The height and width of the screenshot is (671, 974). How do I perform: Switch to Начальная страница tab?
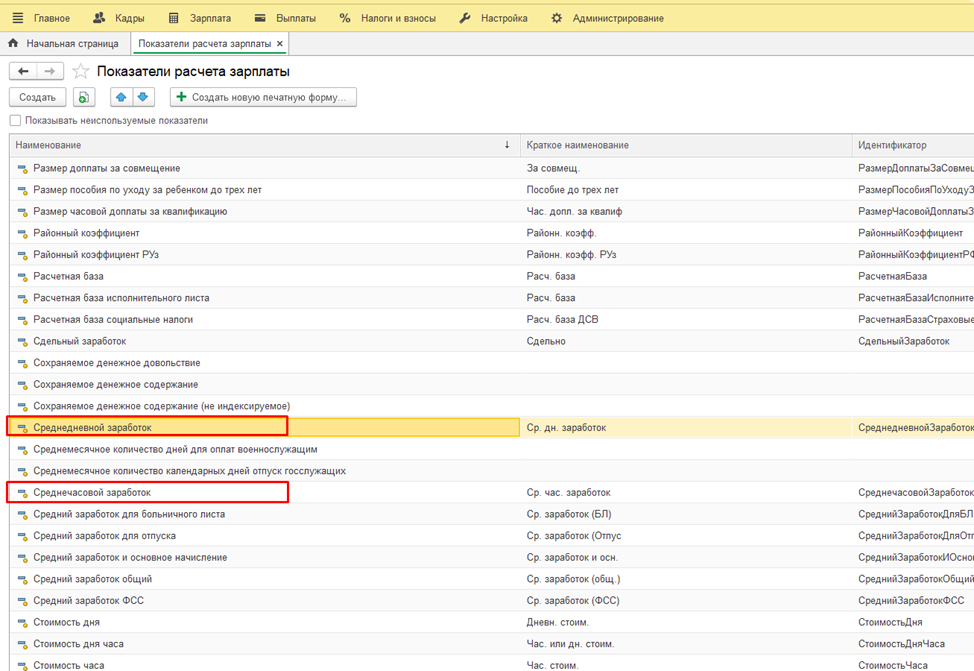[64, 44]
